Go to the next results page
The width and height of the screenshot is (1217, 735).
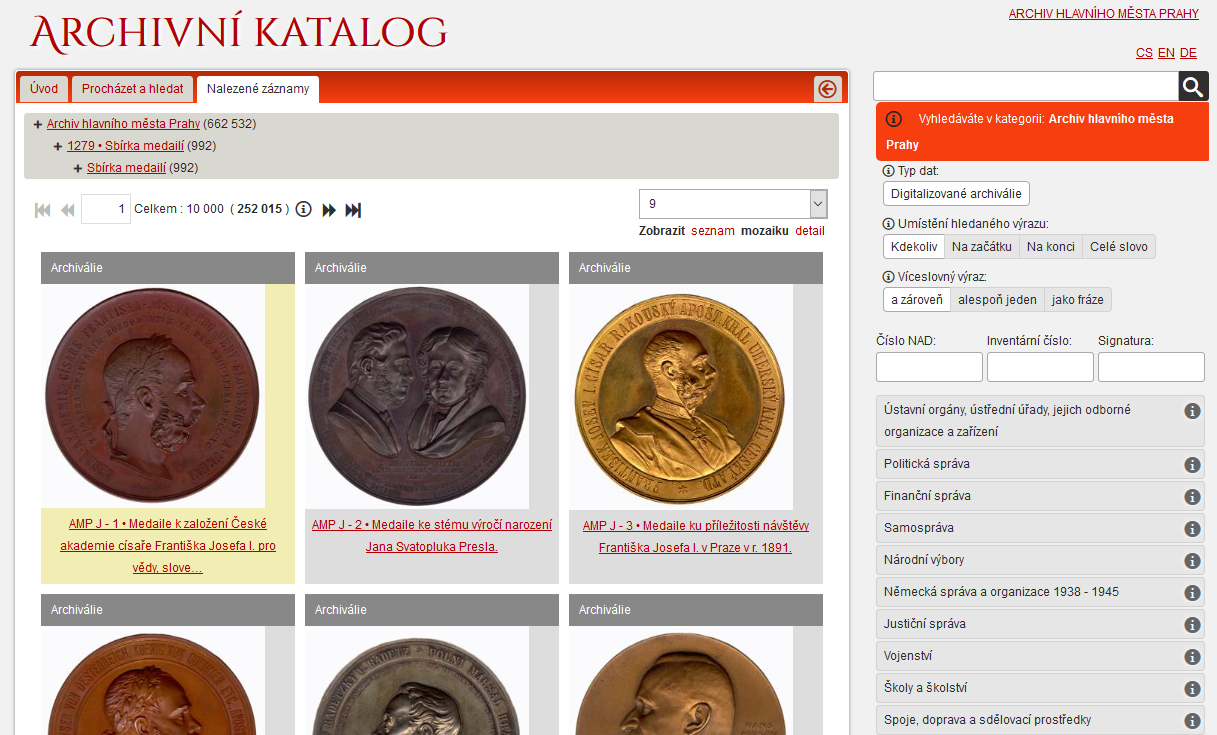click(x=329, y=210)
